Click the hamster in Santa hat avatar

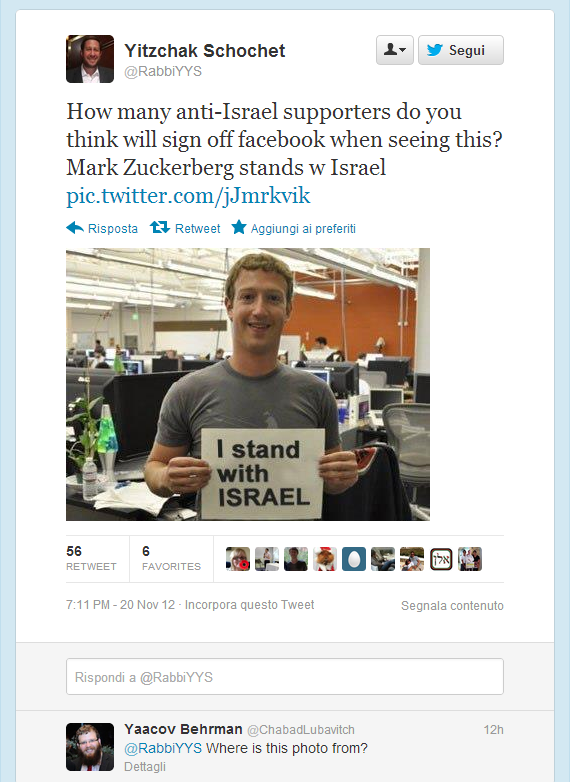click(325, 559)
